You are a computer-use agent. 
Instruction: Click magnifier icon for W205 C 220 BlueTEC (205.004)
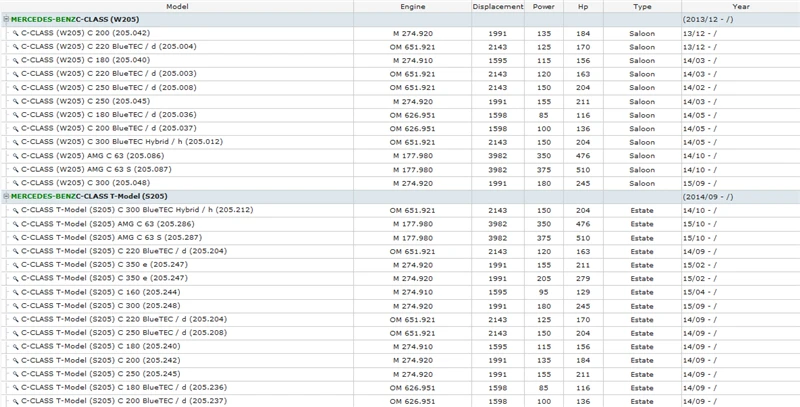pyautogui.click(x=15, y=47)
